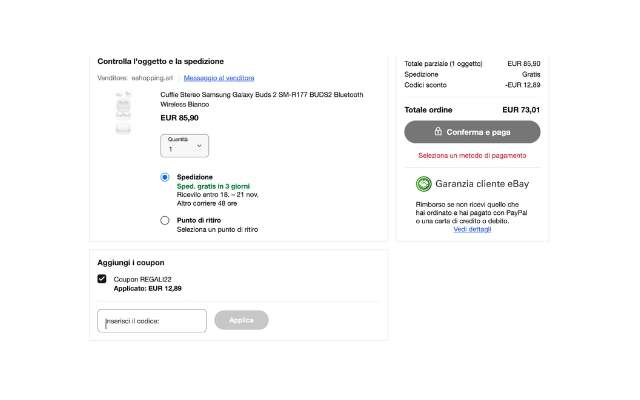Click the Cuffie Stereo Samsung product title
Image resolution: width=640 pixels, height=400 pixels.
pyautogui.click(x=261, y=98)
